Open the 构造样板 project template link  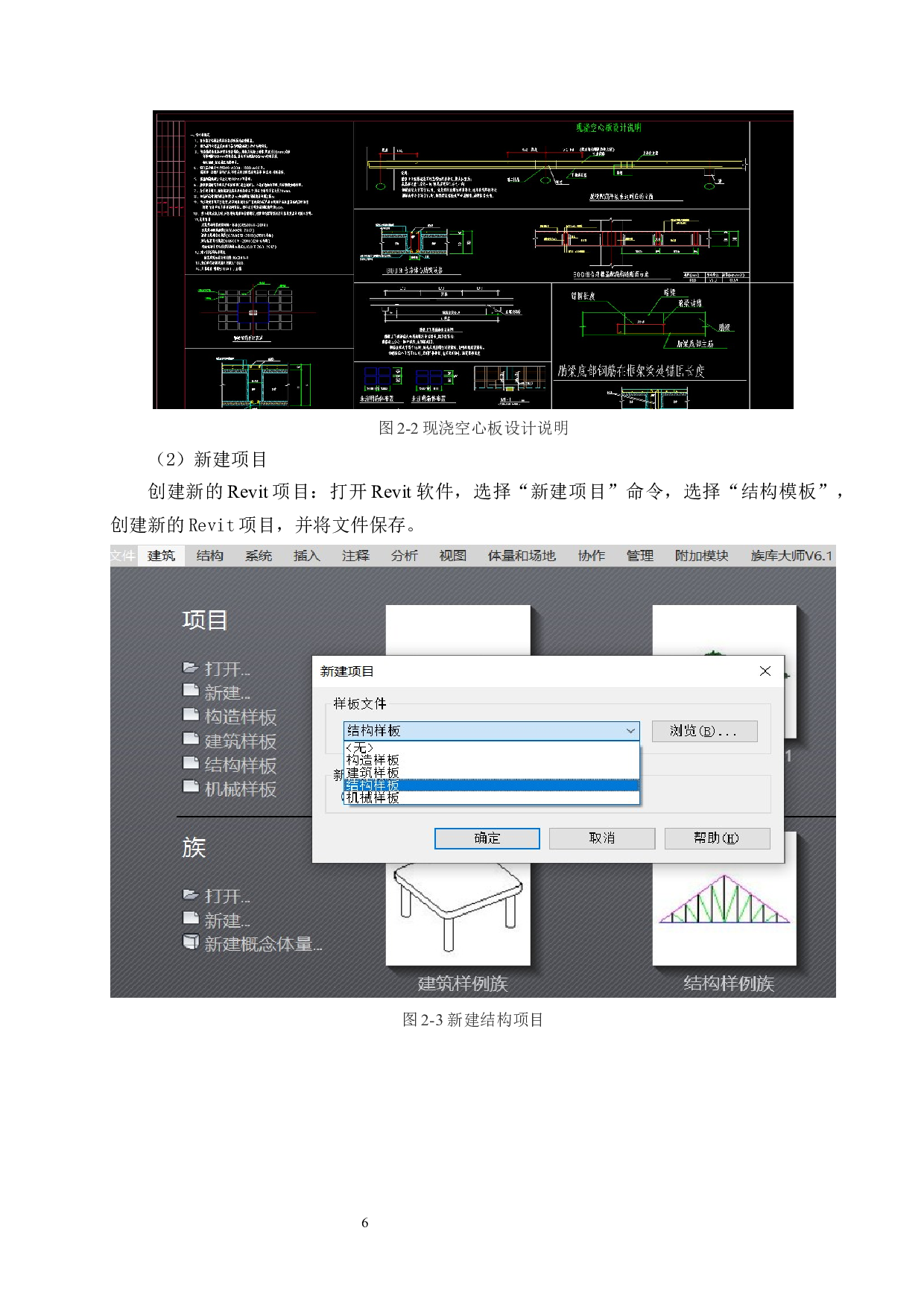pos(241,717)
